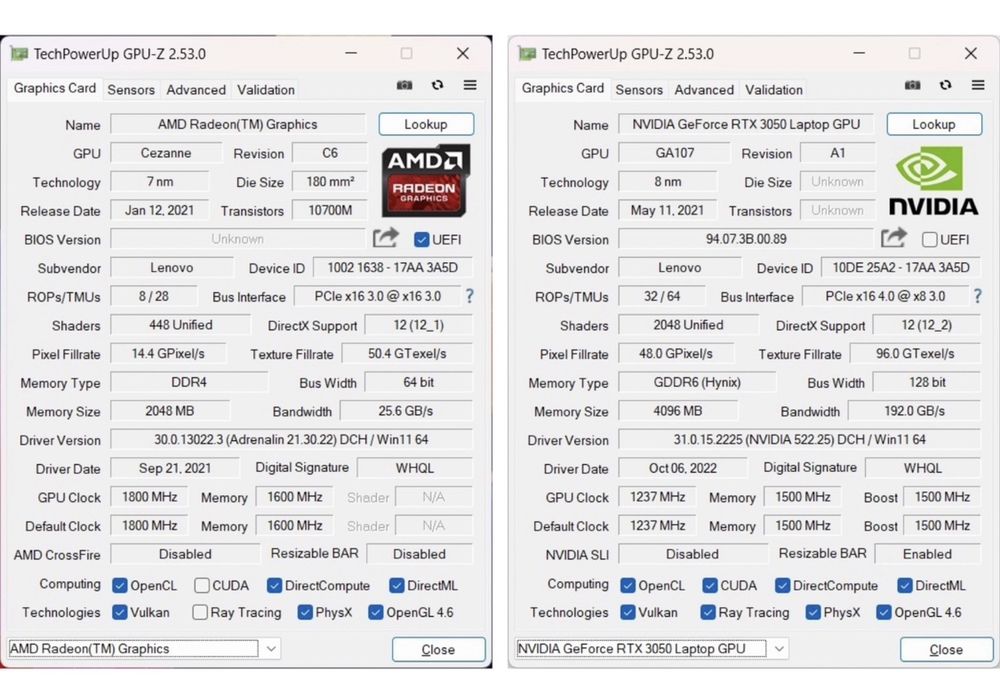Click the BIOS share/export icon in NVIDIA window
This screenshot has height=696, width=1000.
[x=893, y=238]
